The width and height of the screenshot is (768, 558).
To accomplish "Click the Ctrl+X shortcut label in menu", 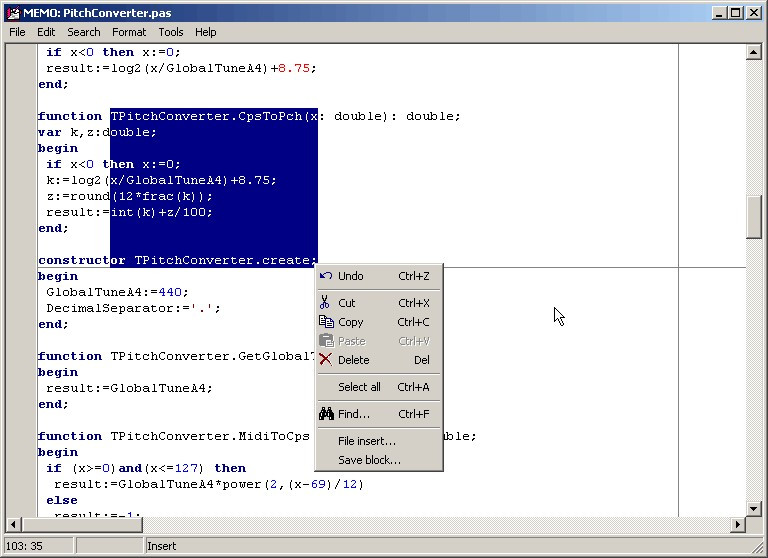I will 413,303.
